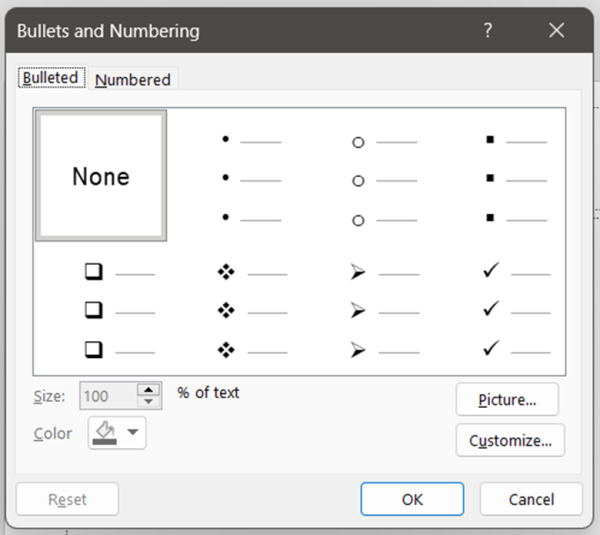Choose the arrow bullet style

[x=383, y=310]
